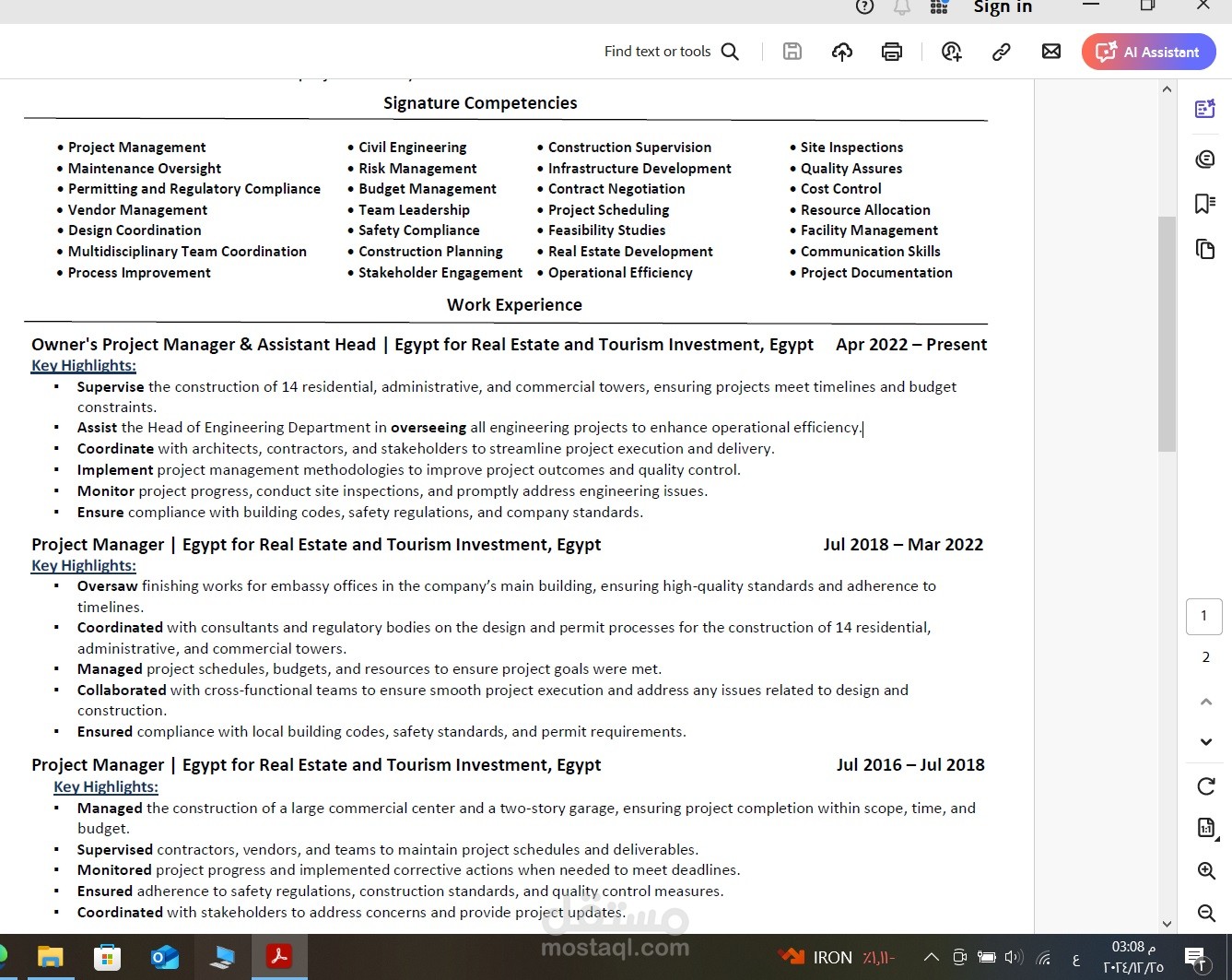Click the Jul 2018 – Mar 2022 date
The image size is (1232, 980).
(903, 545)
